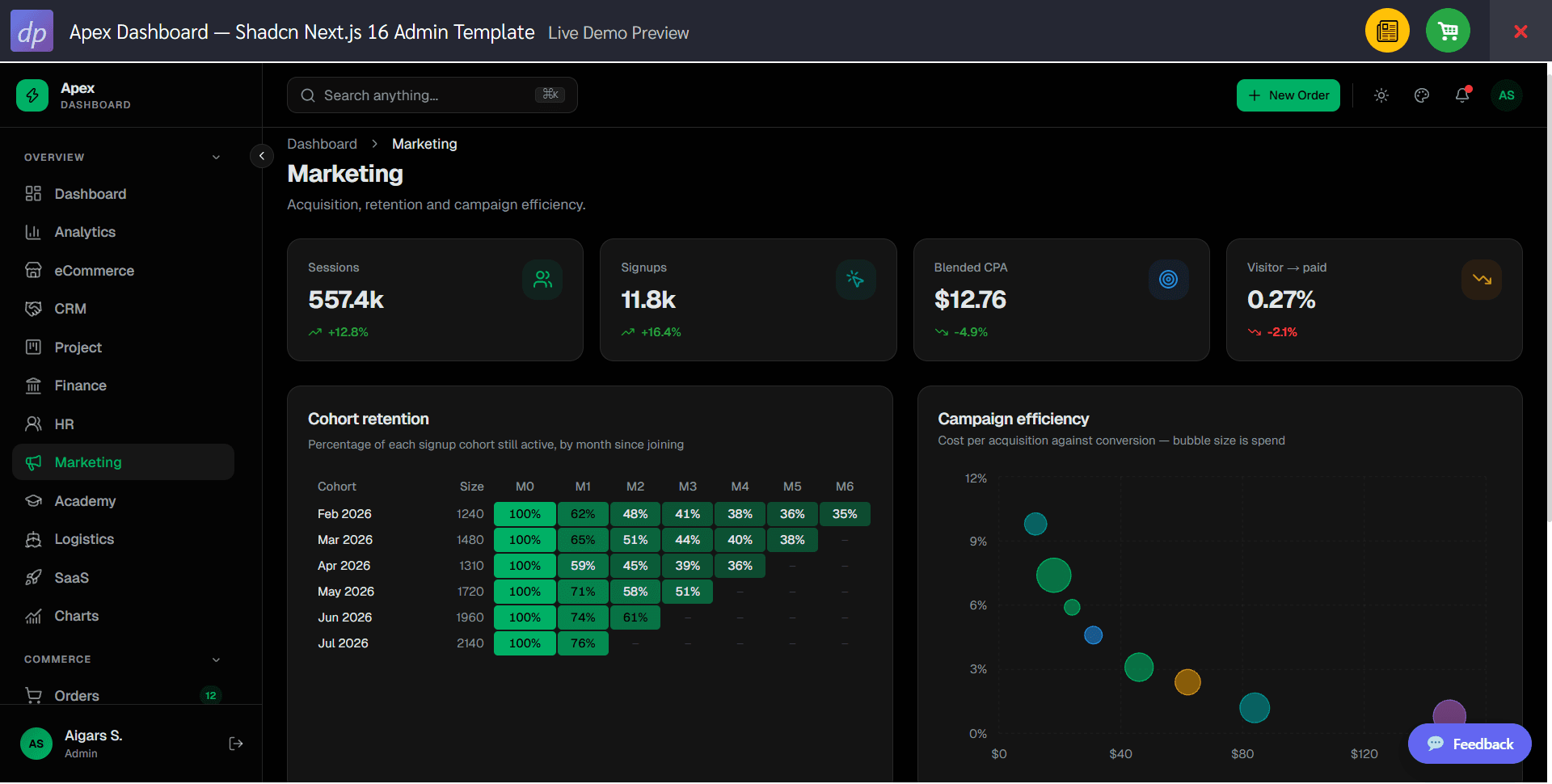
Task: Click the Sessions card users icon
Action: [542, 280]
